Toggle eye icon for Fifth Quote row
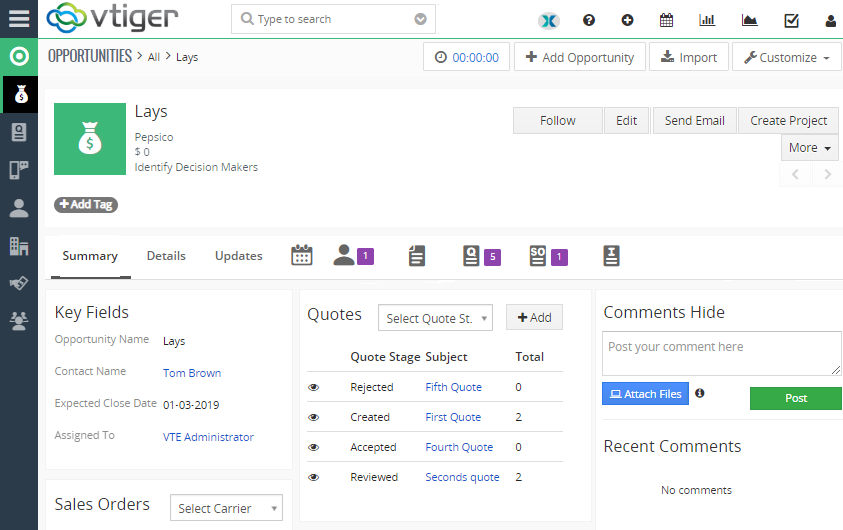The width and height of the screenshot is (843, 530). 314,387
